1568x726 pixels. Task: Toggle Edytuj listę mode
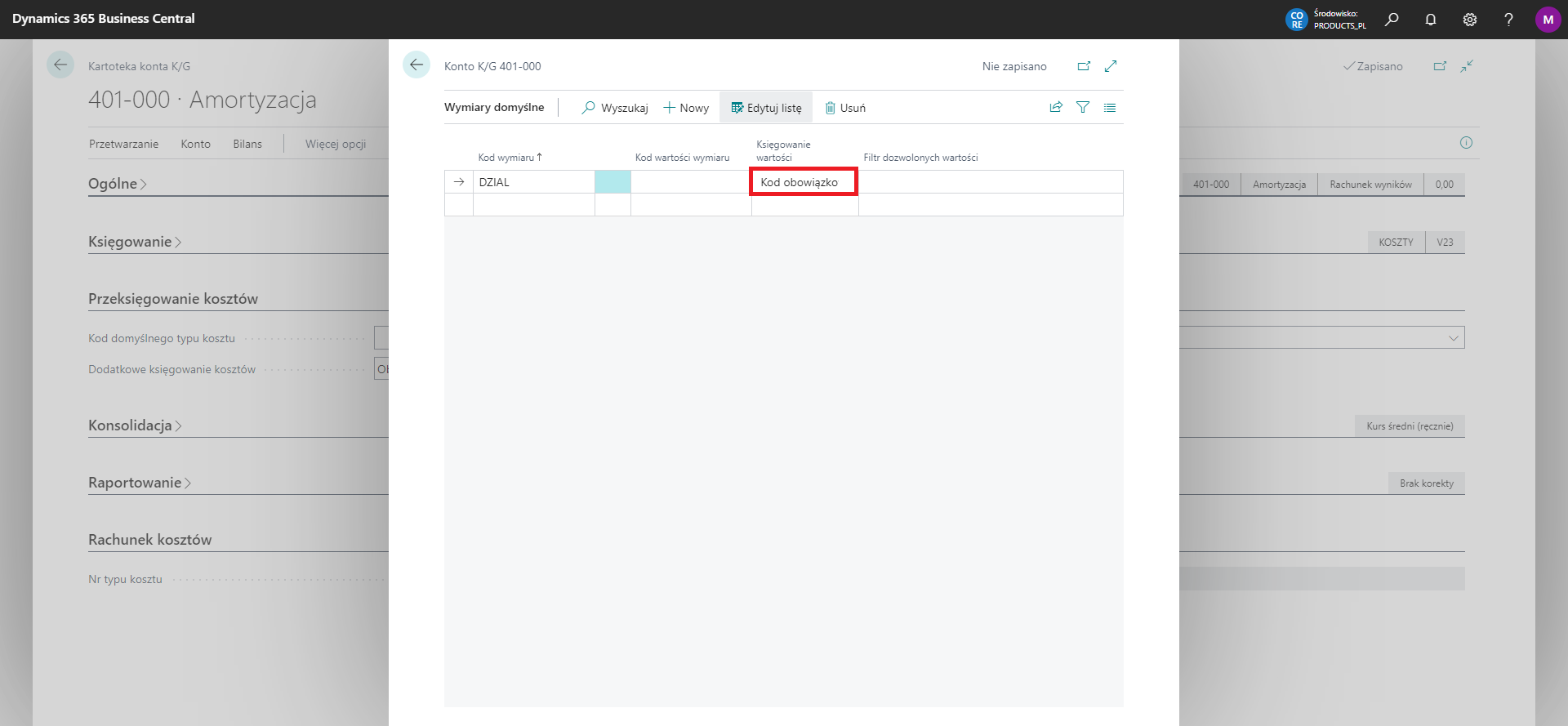click(x=766, y=108)
